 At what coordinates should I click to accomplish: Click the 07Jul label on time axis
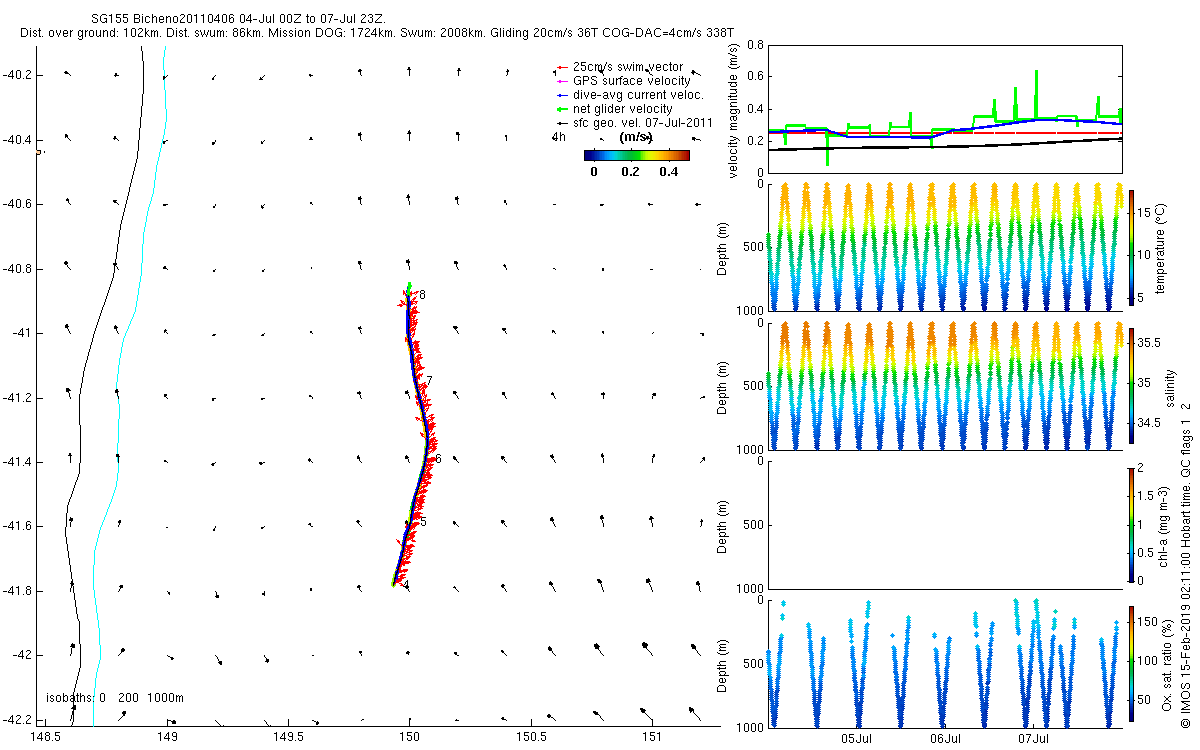pyautogui.click(x=1034, y=739)
